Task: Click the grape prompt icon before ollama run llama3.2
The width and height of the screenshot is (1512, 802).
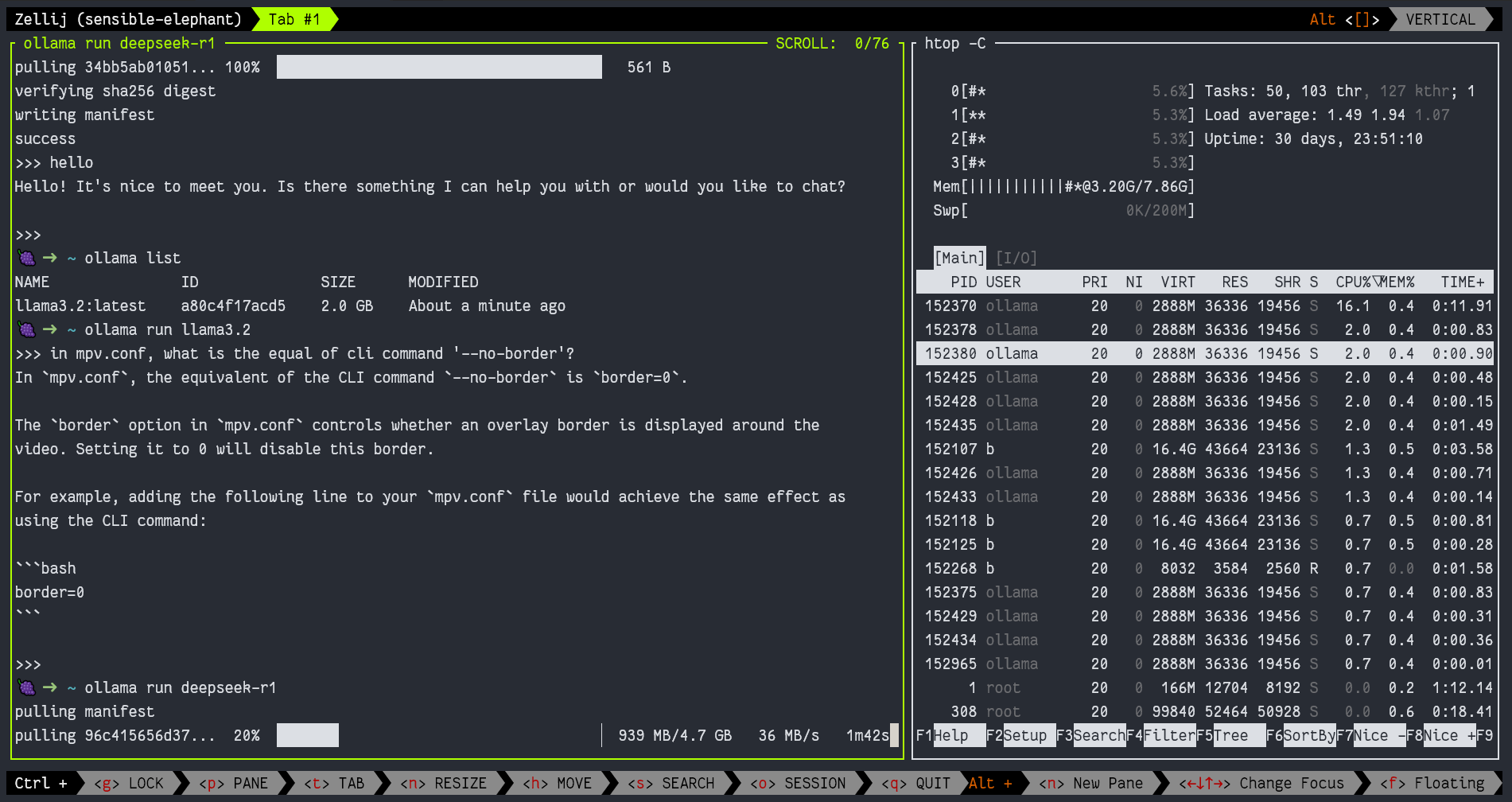Action: 27,329
